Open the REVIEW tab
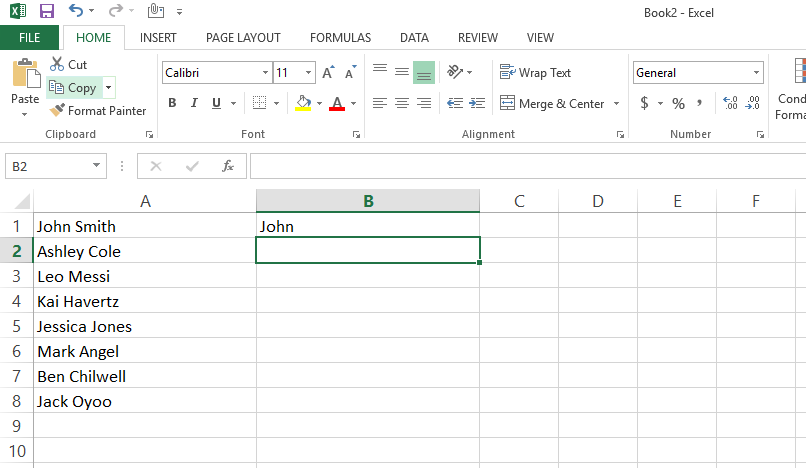 click(478, 38)
